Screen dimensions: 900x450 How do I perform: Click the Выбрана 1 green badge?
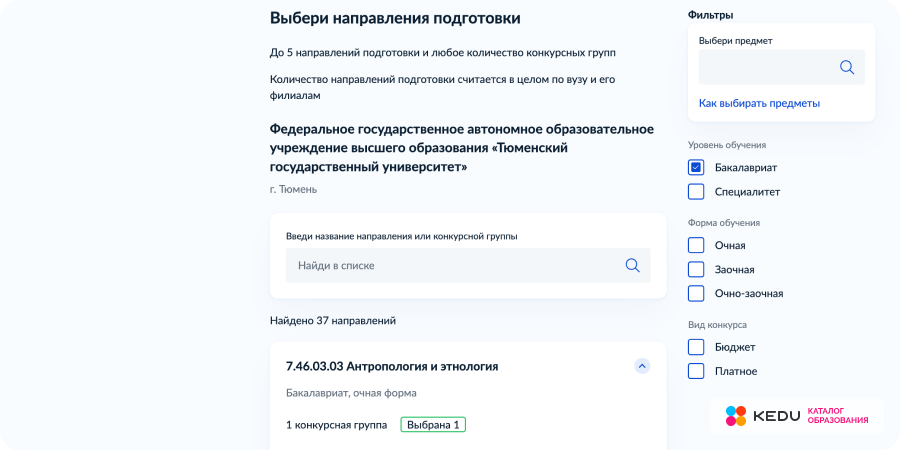pyautogui.click(x=433, y=424)
